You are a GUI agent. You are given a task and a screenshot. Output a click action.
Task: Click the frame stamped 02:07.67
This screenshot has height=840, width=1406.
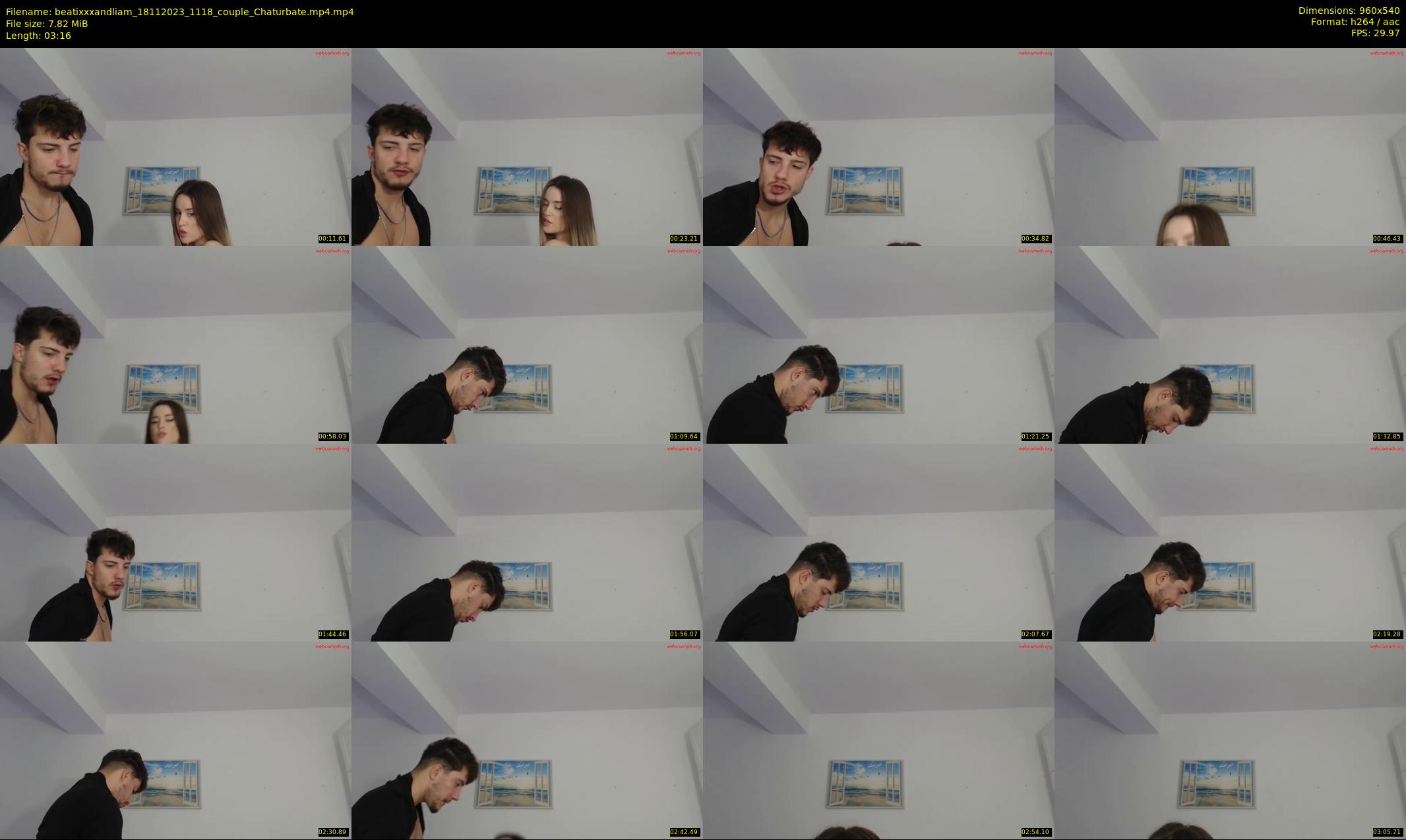click(878, 542)
